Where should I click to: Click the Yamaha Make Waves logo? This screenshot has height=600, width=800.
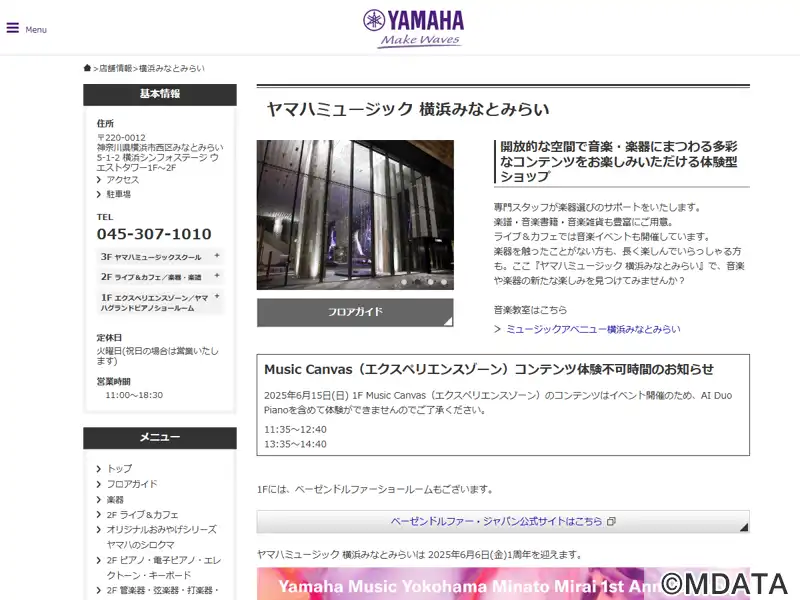414,29
